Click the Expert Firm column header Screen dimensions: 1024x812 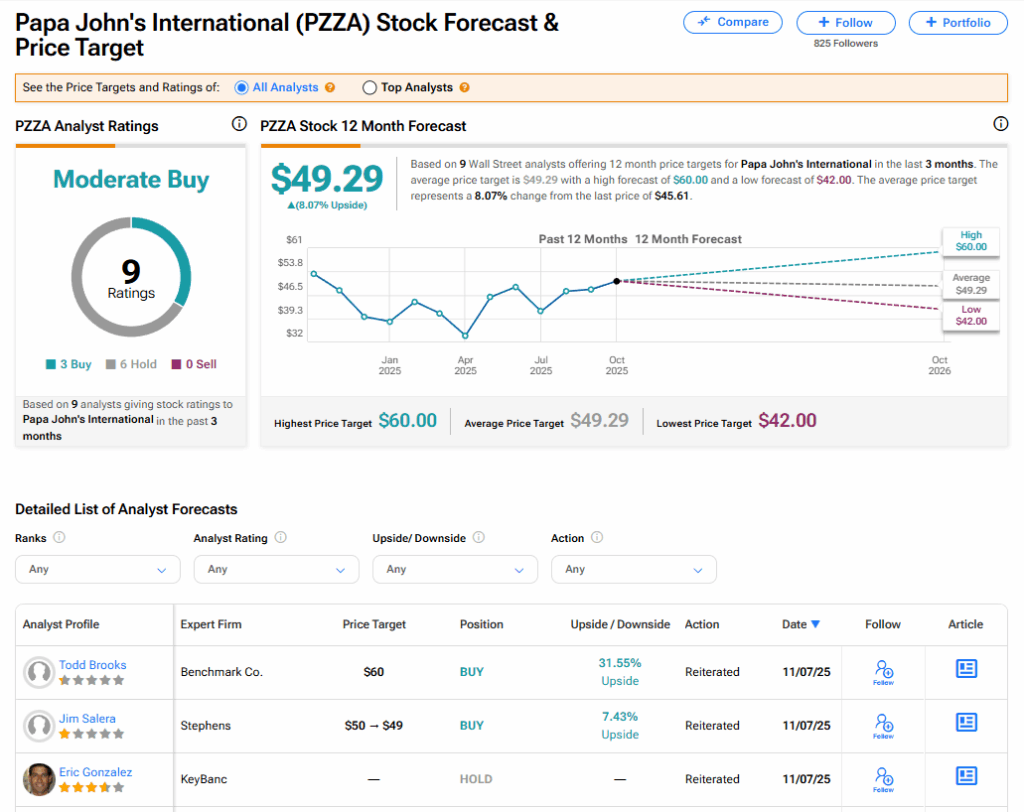click(x=211, y=624)
